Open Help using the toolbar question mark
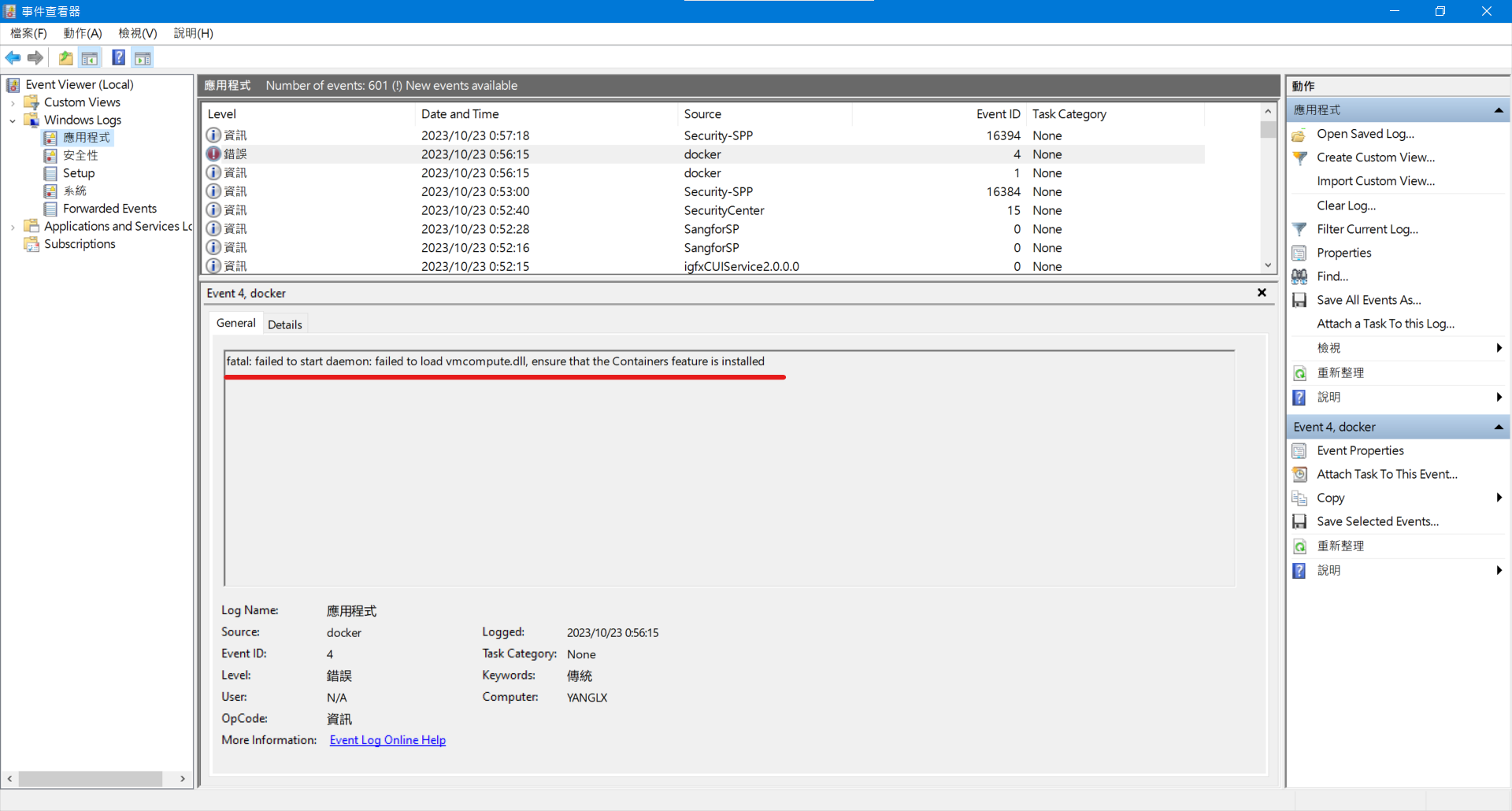The image size is (1512, 811). 118,57
